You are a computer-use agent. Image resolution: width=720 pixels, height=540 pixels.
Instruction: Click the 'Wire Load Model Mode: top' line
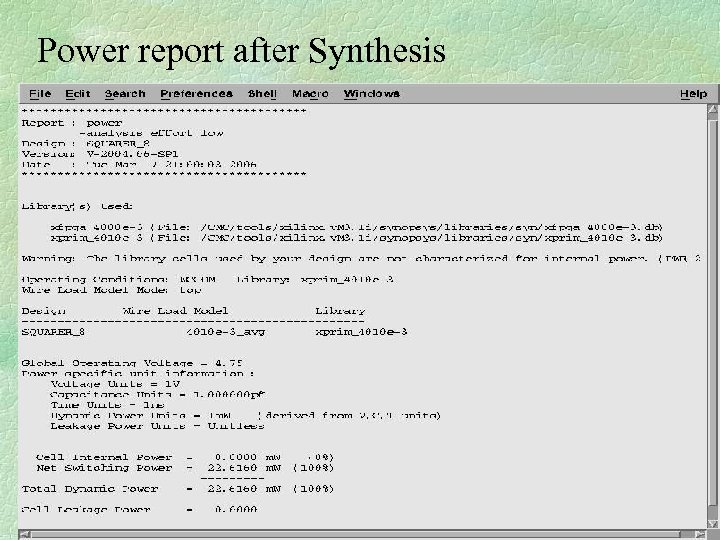pos(111,290)
